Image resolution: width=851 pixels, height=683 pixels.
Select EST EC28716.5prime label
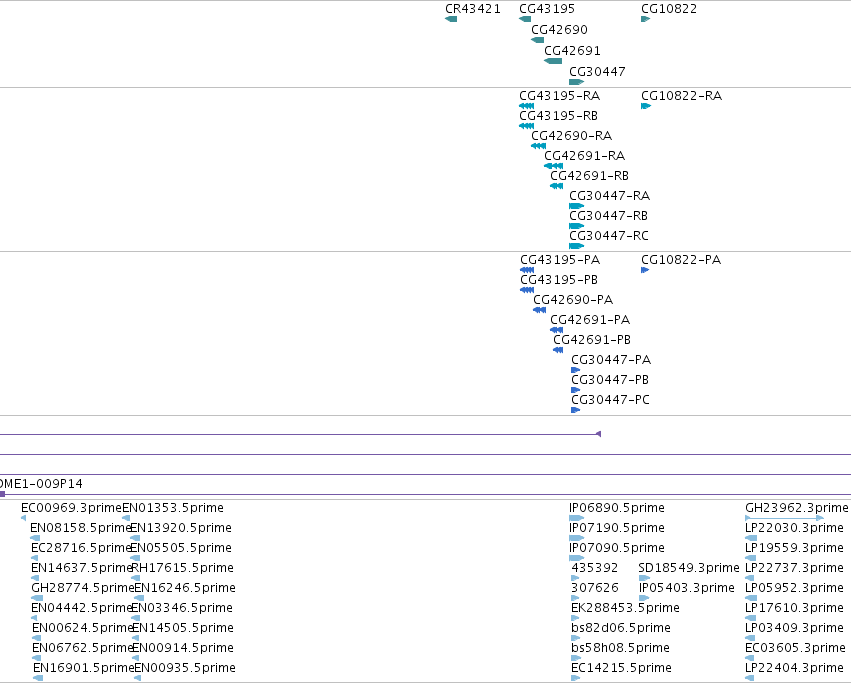(x=81, y=548)
